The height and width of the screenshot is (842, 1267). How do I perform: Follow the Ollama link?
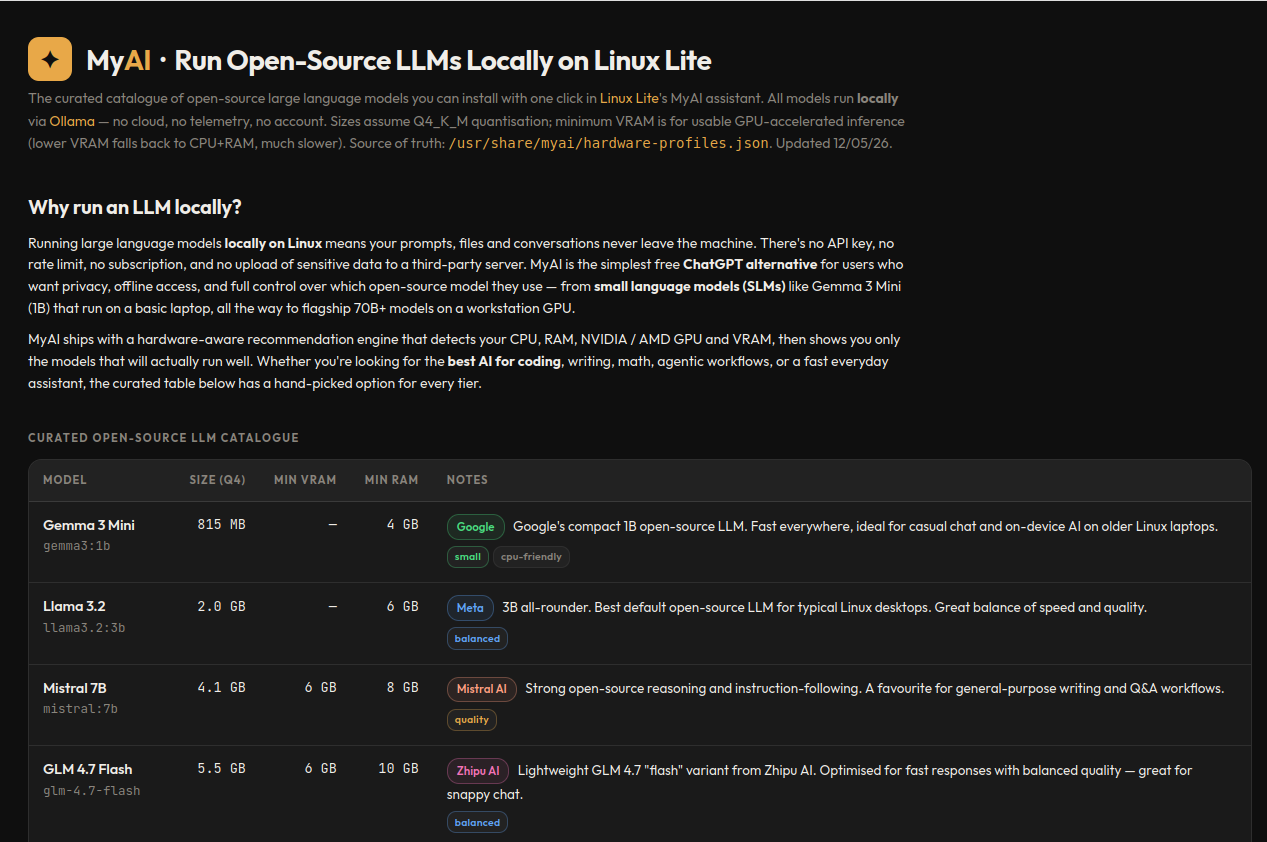72,121
